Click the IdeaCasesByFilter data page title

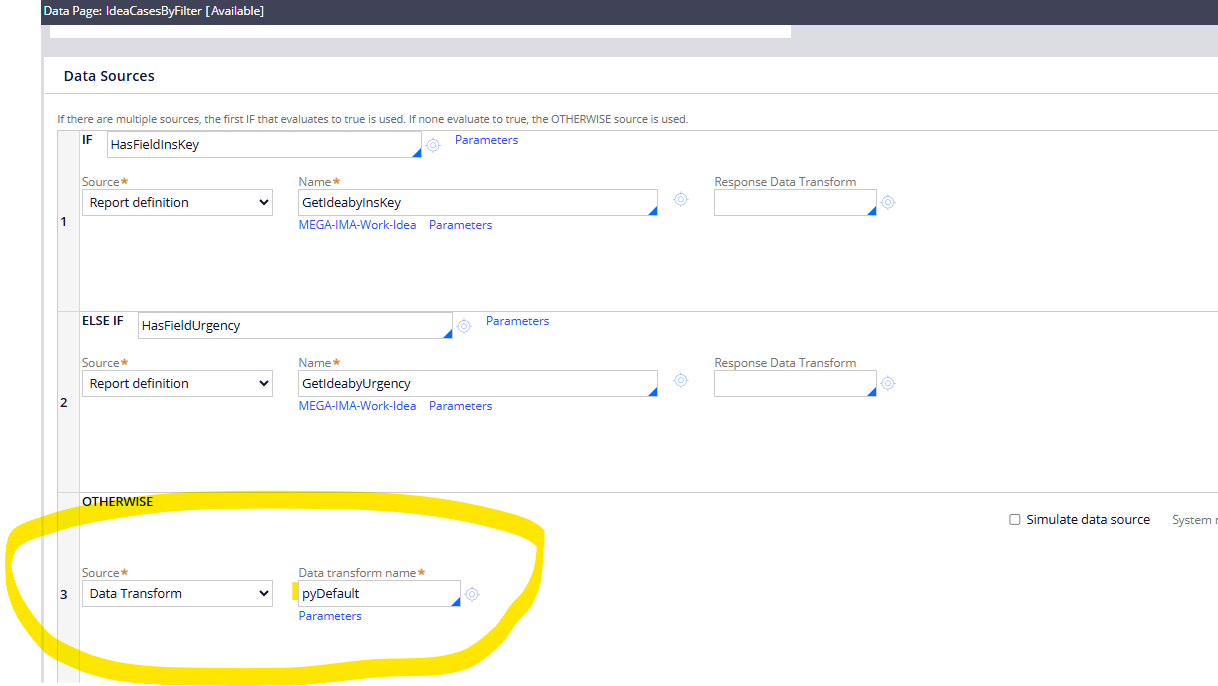click(x=153, y=11)
